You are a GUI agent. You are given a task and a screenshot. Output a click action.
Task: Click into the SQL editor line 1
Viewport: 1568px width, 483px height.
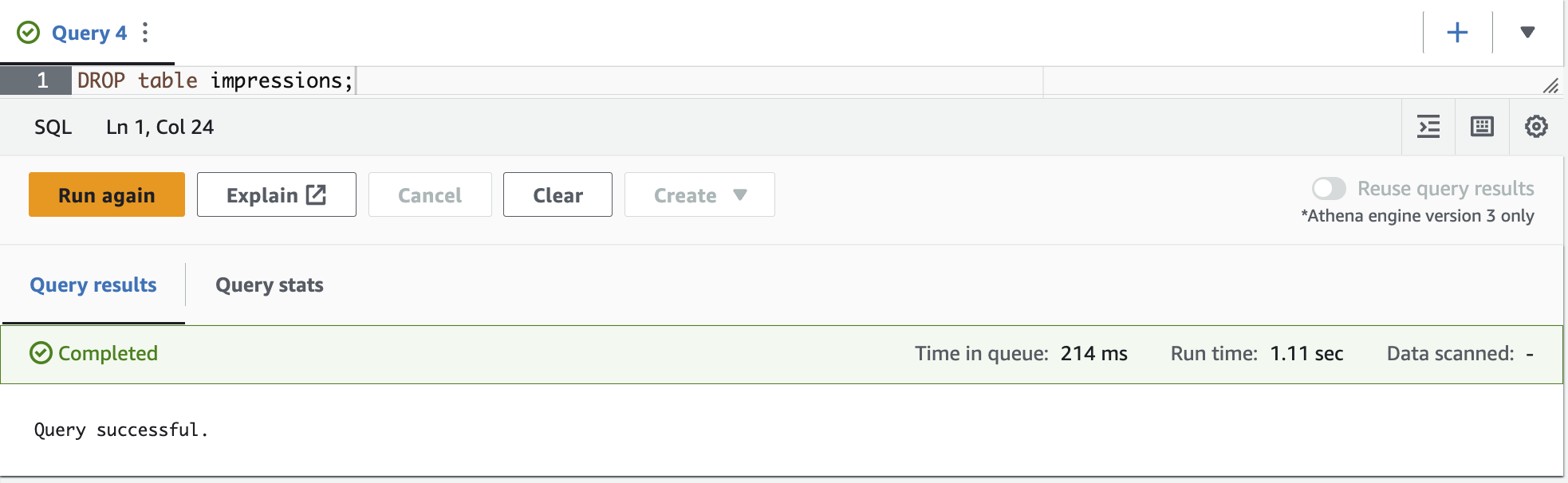558,80
